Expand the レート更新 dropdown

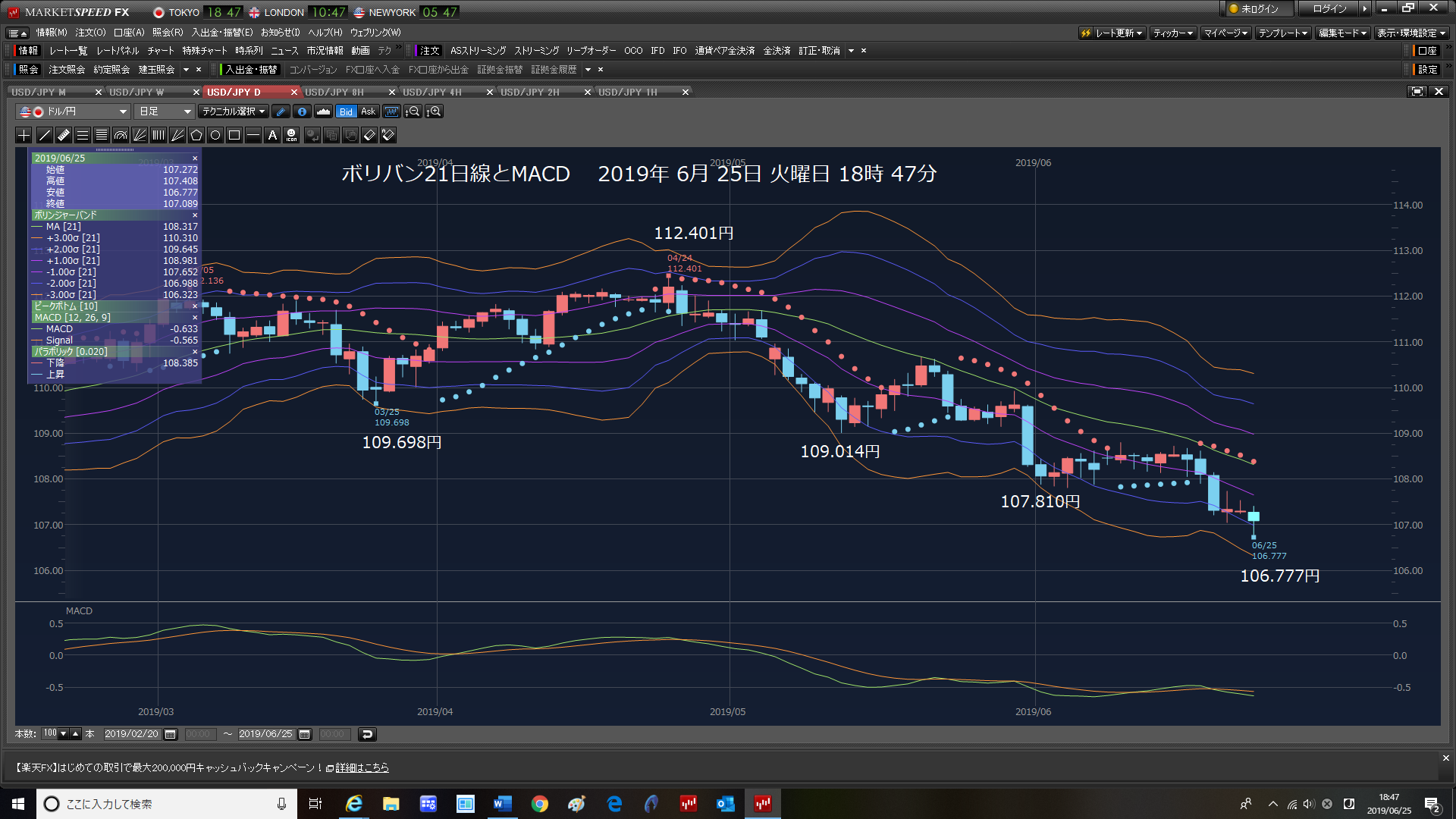(1112, 33)
